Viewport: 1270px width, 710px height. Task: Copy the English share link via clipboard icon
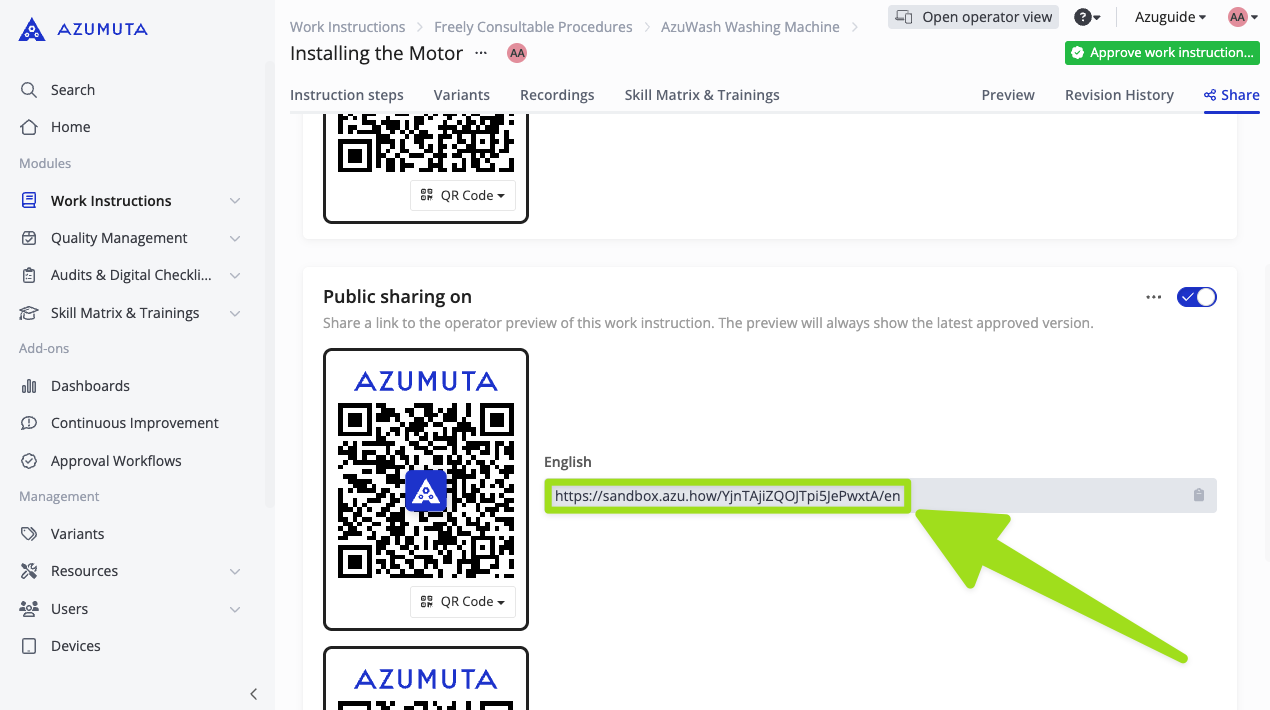1198,495
